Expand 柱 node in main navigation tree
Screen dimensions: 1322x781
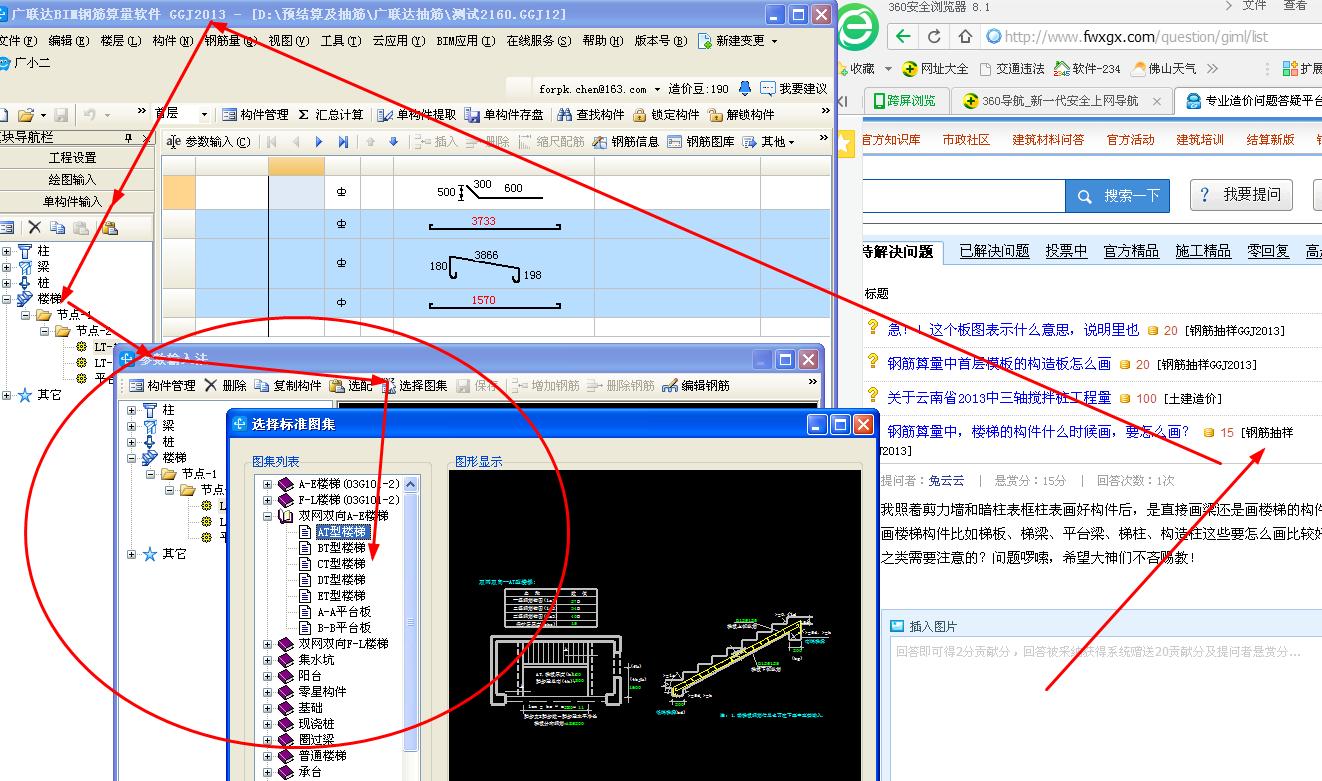tap(6, 251)
